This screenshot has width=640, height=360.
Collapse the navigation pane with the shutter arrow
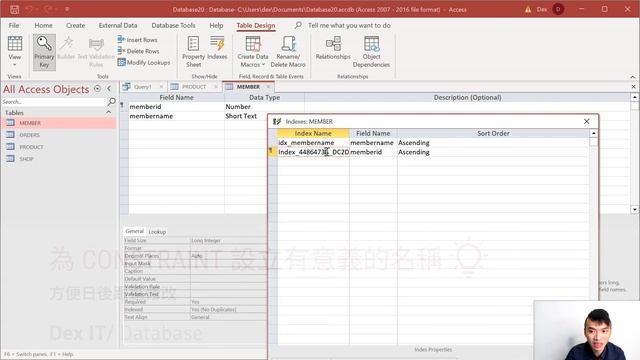[x=109, y=89]
